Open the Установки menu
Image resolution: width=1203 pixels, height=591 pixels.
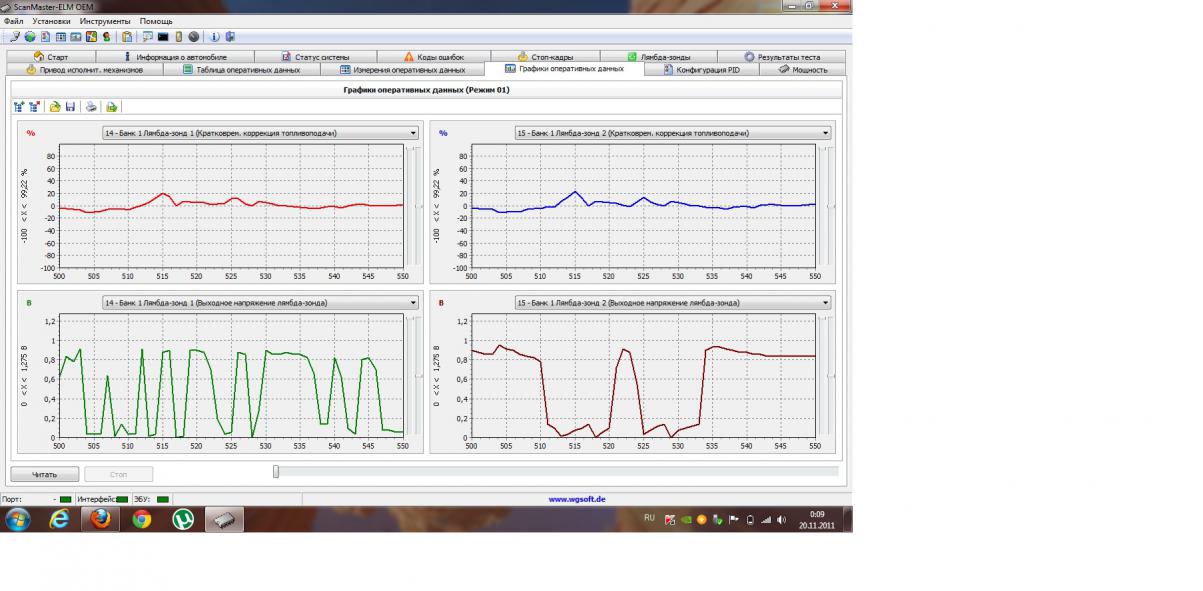(x=51, y=21)
